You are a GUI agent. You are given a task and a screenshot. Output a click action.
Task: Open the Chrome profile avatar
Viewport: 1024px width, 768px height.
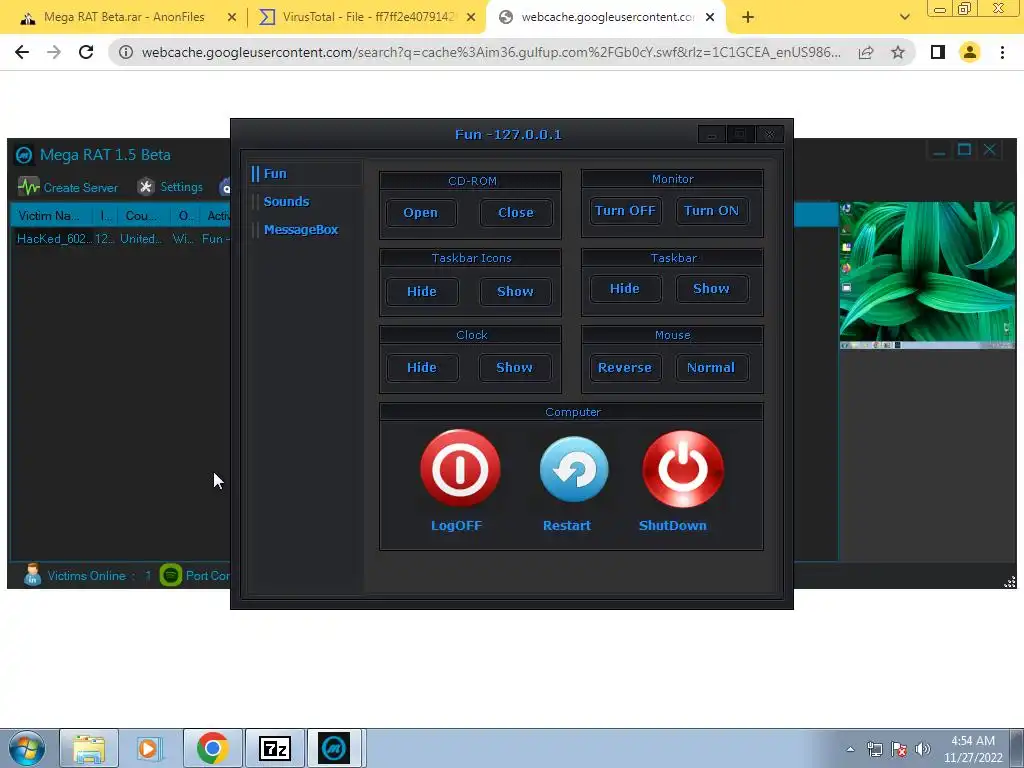coord(970,52)
